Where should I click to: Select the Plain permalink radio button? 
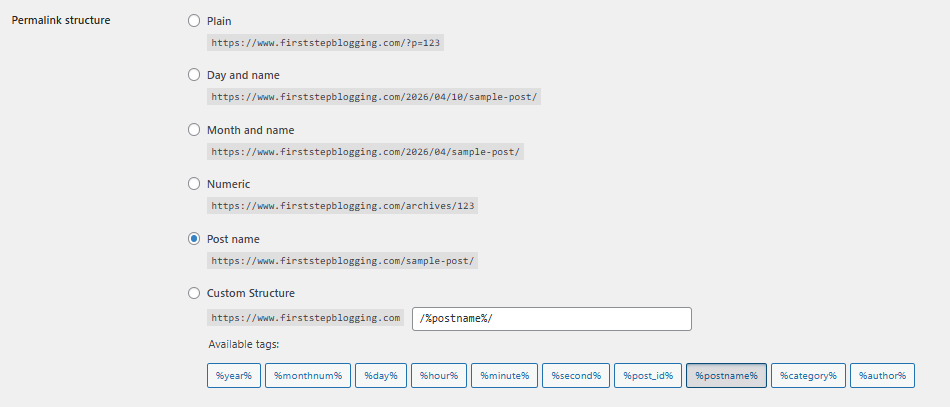(x=194, y=20)
